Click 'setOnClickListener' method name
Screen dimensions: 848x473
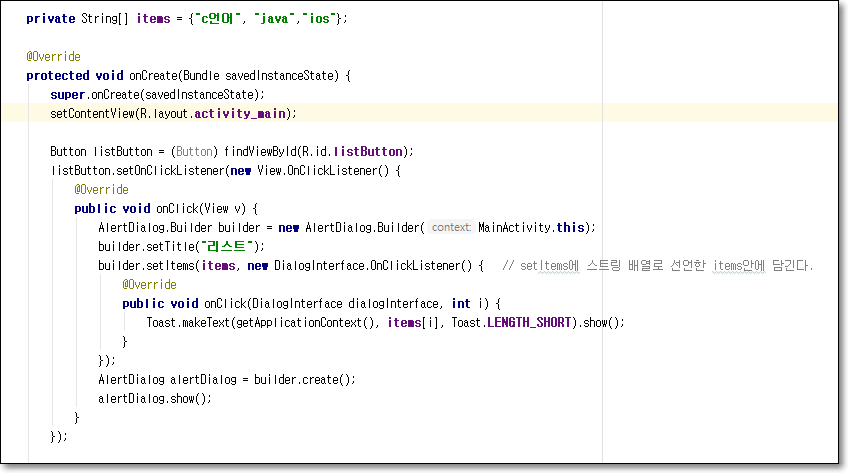tap(170, 171)
